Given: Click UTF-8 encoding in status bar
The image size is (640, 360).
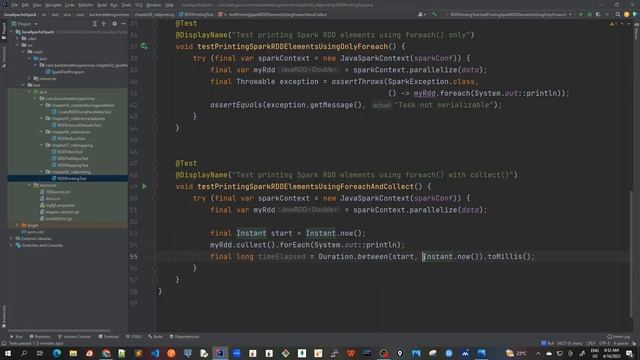Looking at the screenshot, I should tap(604, 343).
